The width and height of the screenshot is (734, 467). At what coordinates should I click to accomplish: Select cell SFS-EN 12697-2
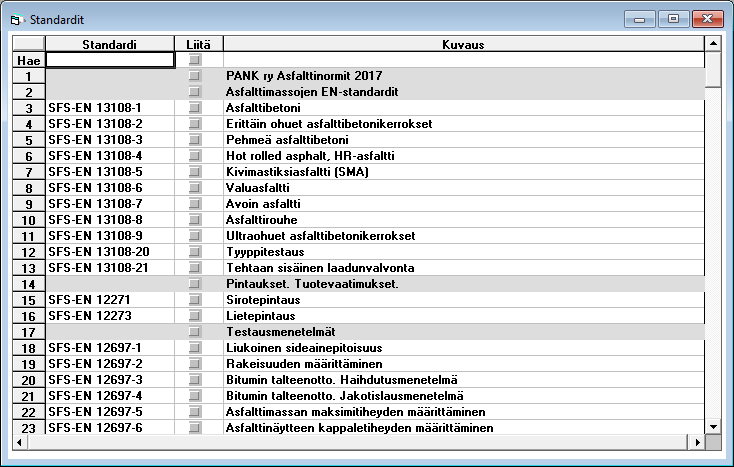coord(110,364)
